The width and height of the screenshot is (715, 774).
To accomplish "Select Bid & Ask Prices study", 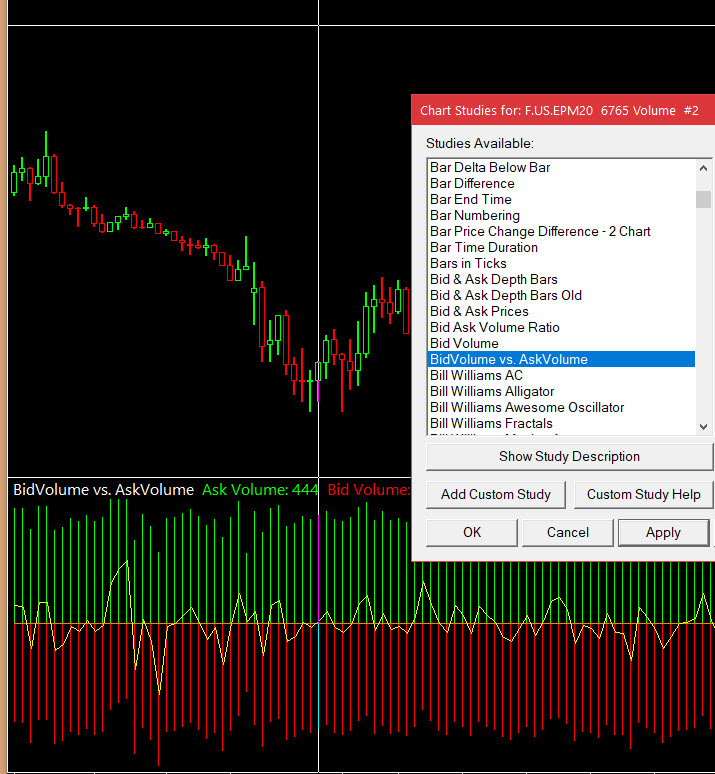I will click(x=561, y=311).
